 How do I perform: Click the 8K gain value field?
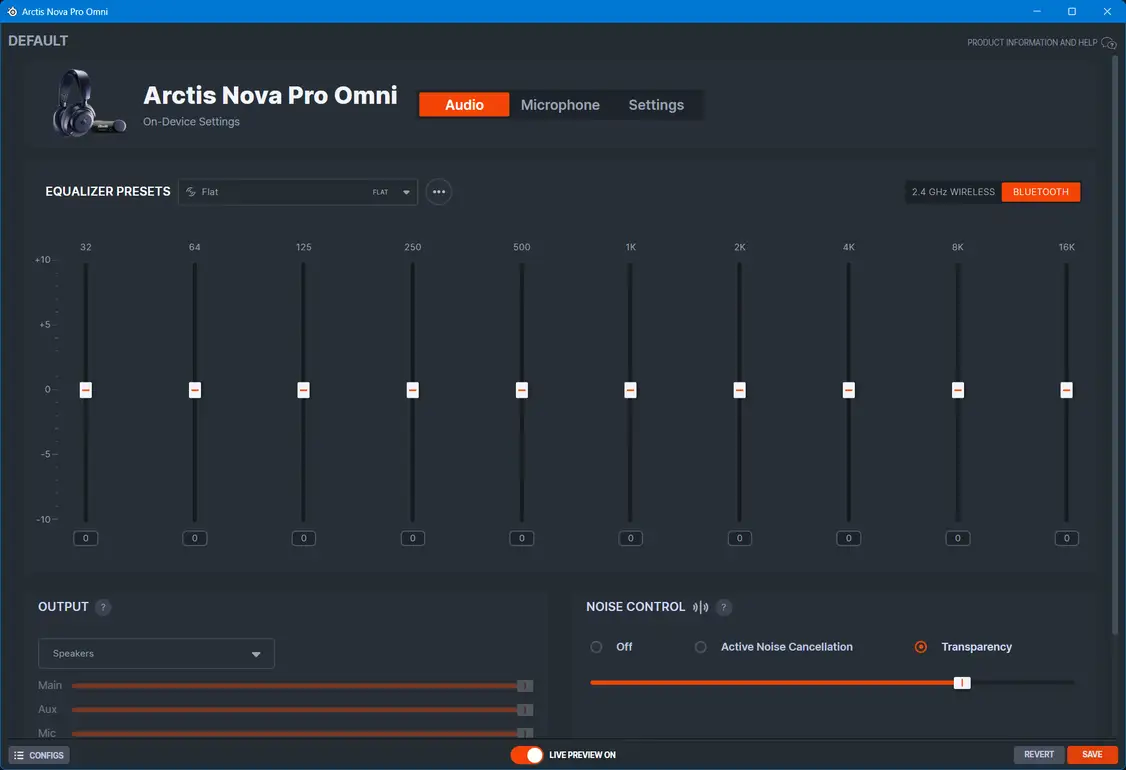(958, 538)
